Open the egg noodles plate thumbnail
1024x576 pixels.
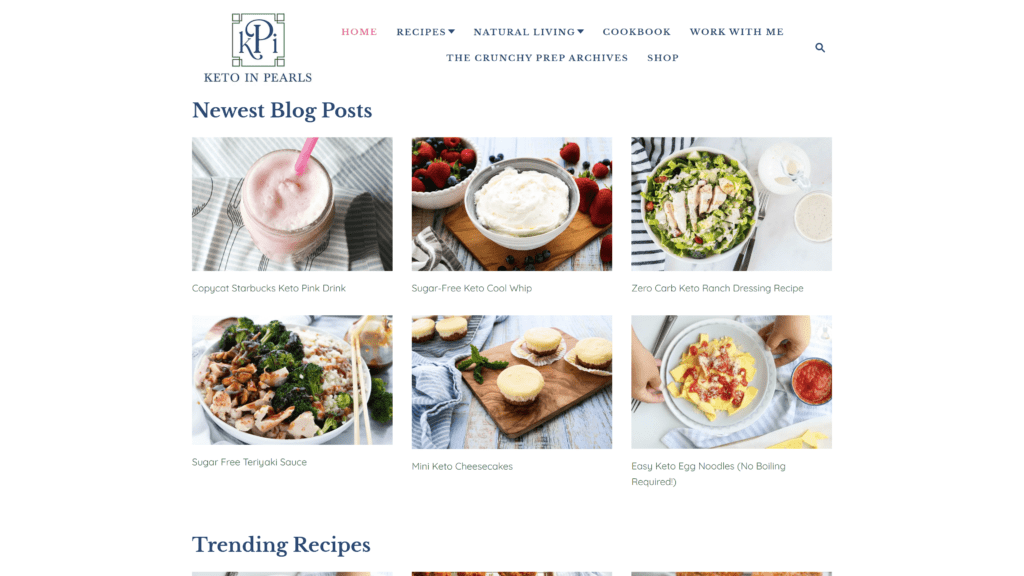pyautogui.click(x=731, y=382)
